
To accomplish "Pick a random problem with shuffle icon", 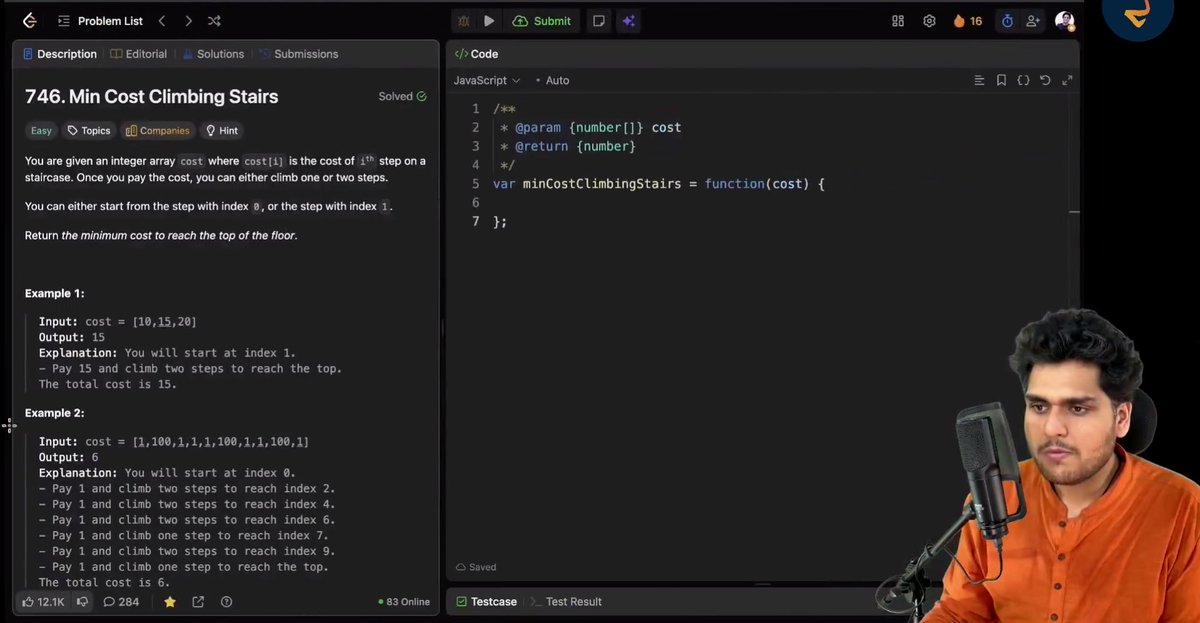I will [214, 21].
